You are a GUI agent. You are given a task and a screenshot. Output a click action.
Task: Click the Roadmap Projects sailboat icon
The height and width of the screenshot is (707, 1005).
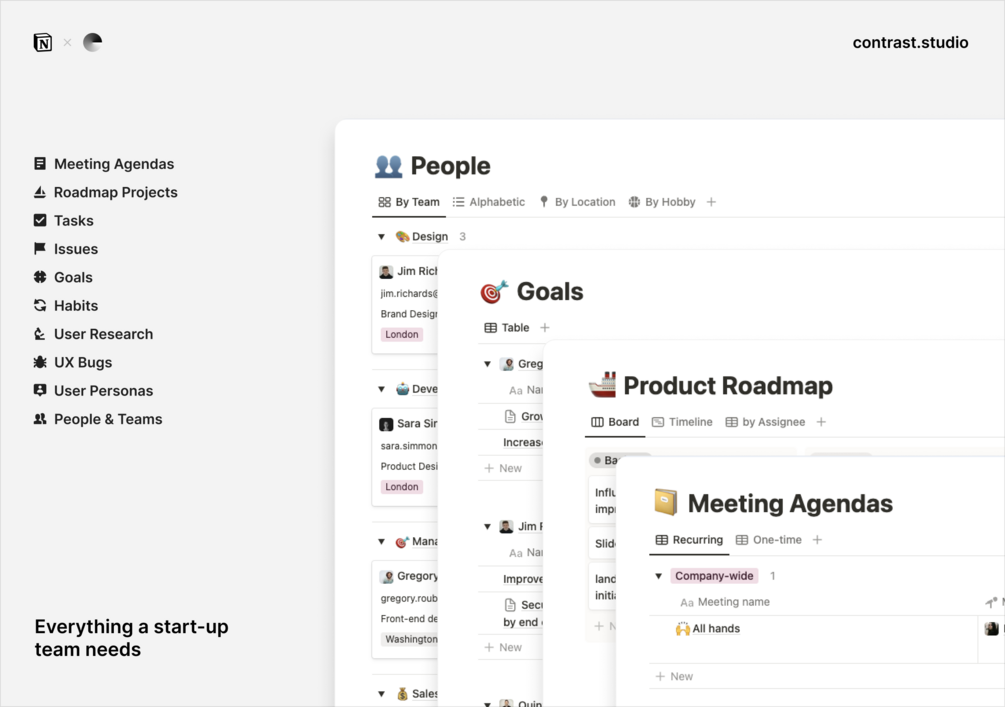coord(40,192)
